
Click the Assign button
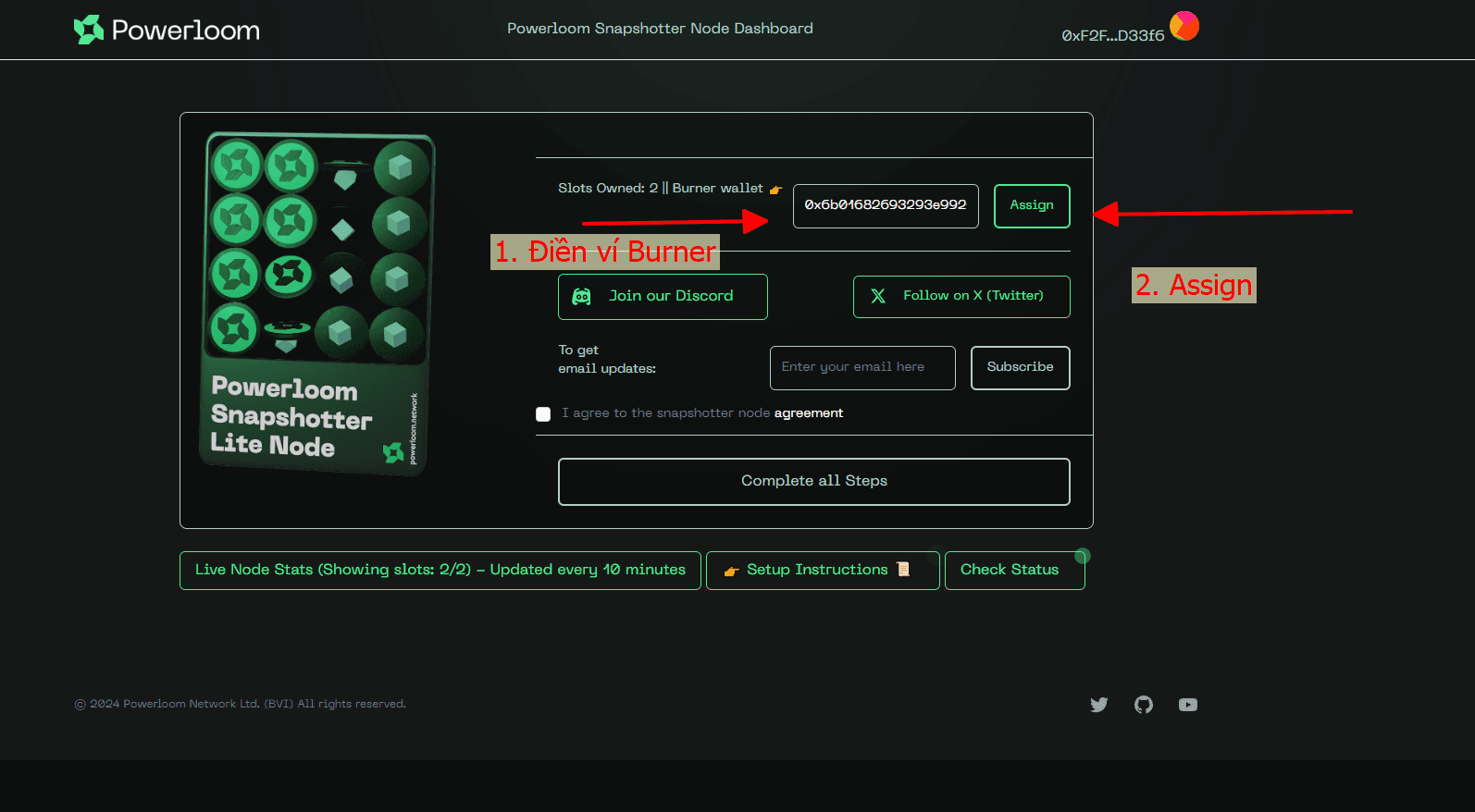[1032, 205]
